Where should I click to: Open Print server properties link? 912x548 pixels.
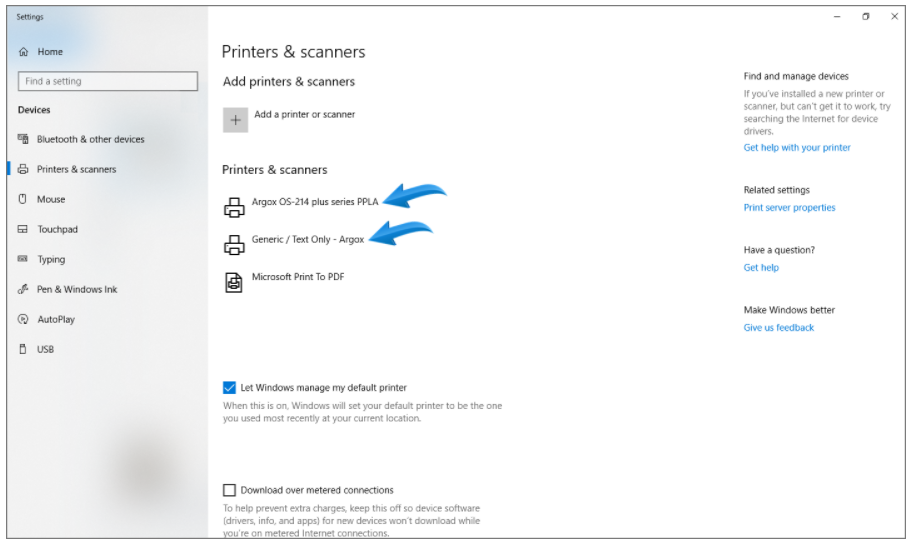(789, 208)
